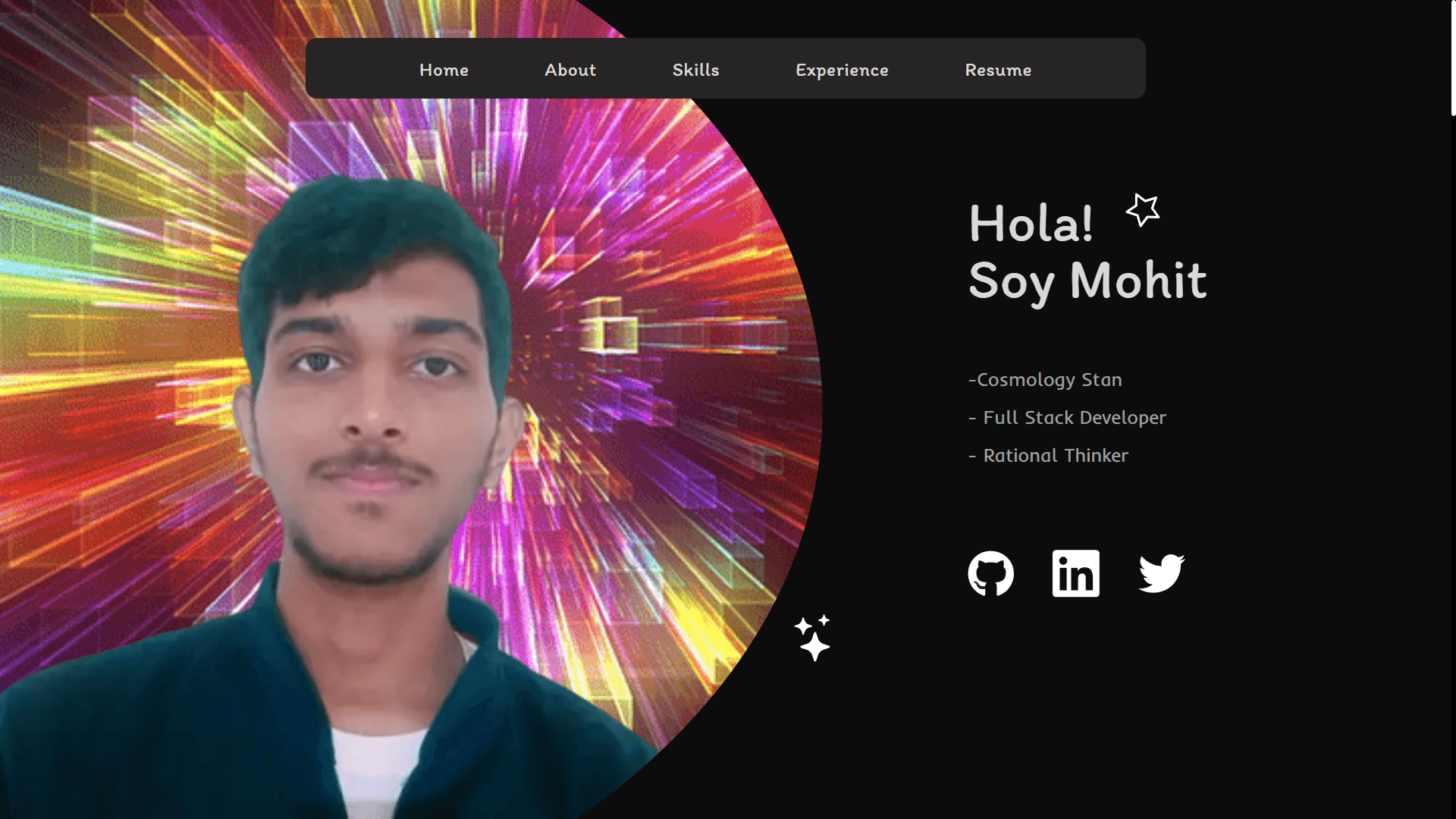The height and width of the screenshot is (819, 1456).
Task: Click the 'Soy Mohit' heading text
Action: pyautogui.click(x=1087, y=281)
